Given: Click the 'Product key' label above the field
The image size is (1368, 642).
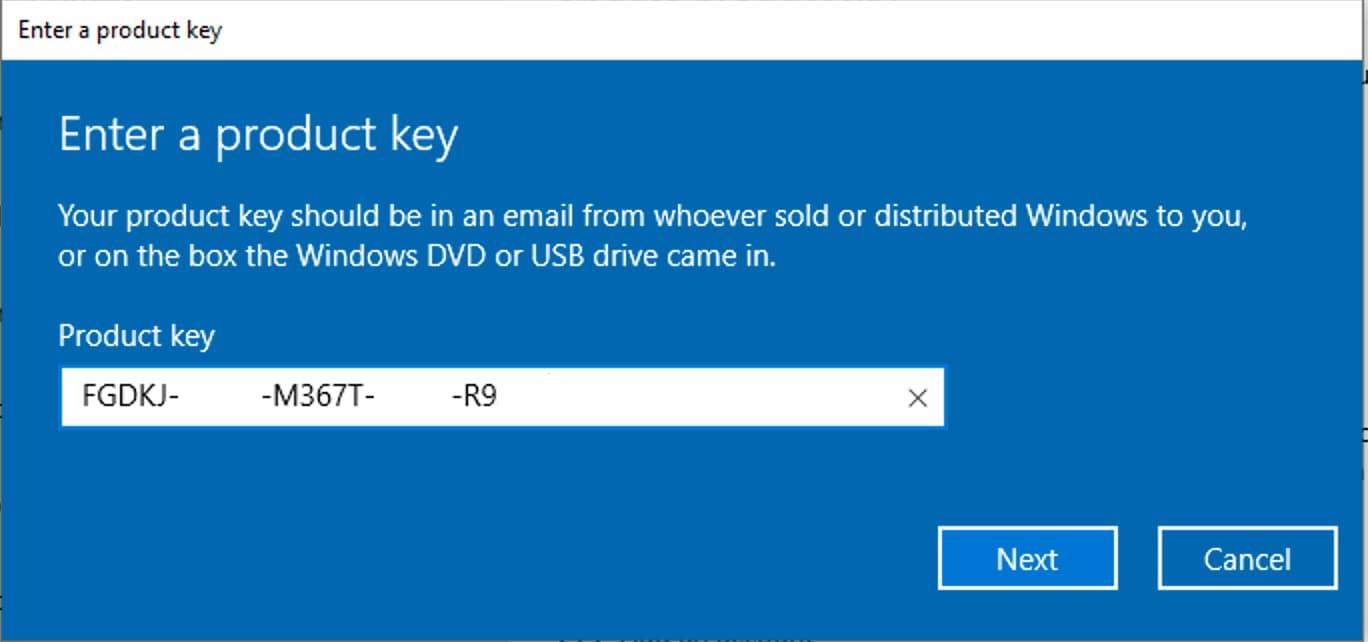Looking at the screenshot, I should click(137, 335).
